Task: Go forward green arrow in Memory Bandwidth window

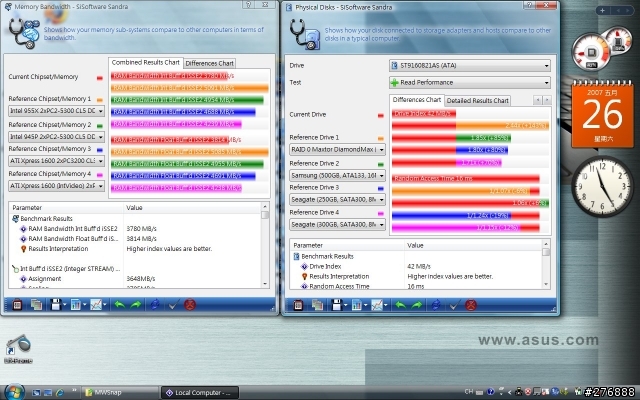Action: pyautogui.click(x=136, y=304)
